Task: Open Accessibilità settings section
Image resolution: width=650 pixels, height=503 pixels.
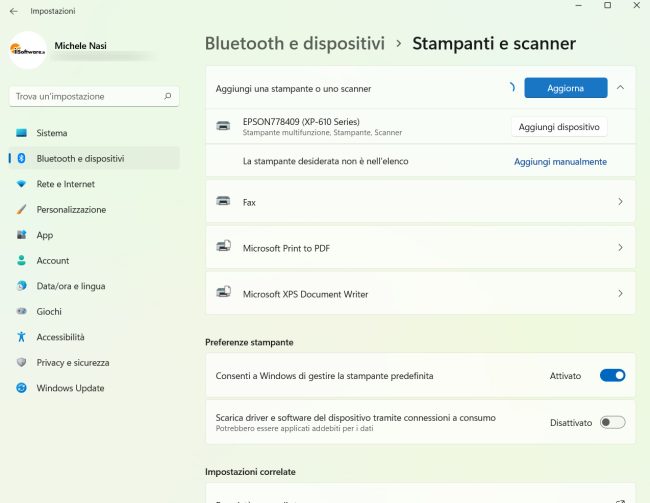Action: (94, 337)
